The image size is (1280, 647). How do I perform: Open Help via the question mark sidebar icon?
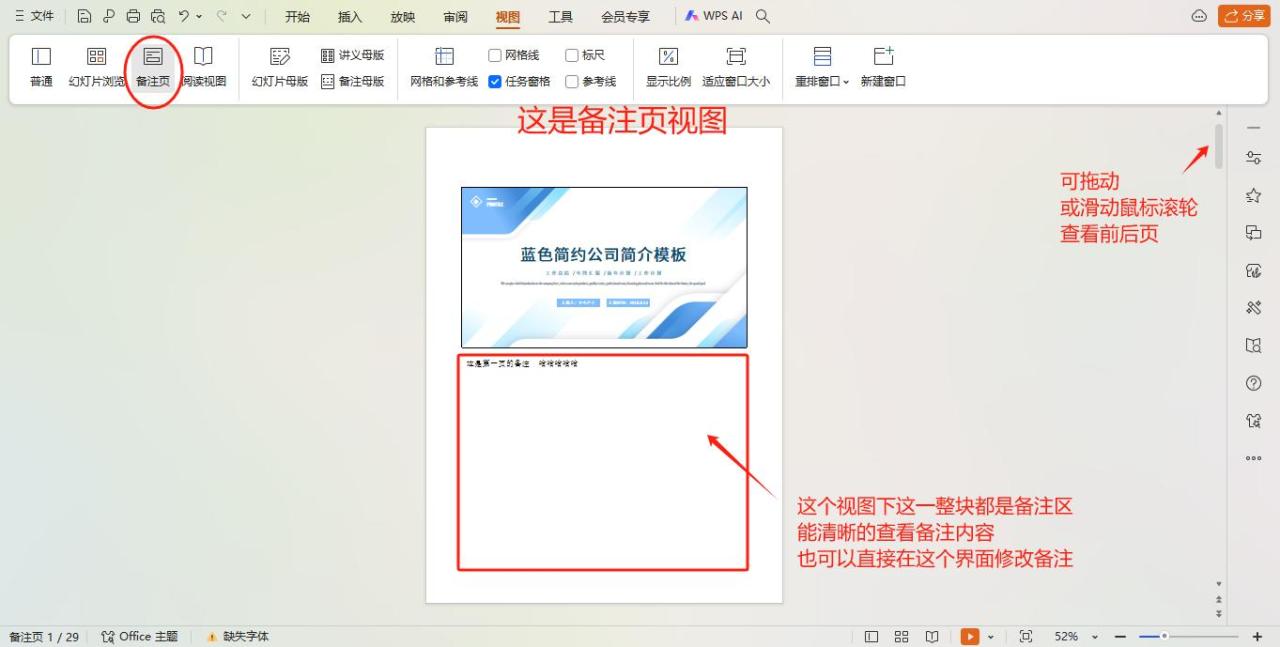coord(1253,382)
